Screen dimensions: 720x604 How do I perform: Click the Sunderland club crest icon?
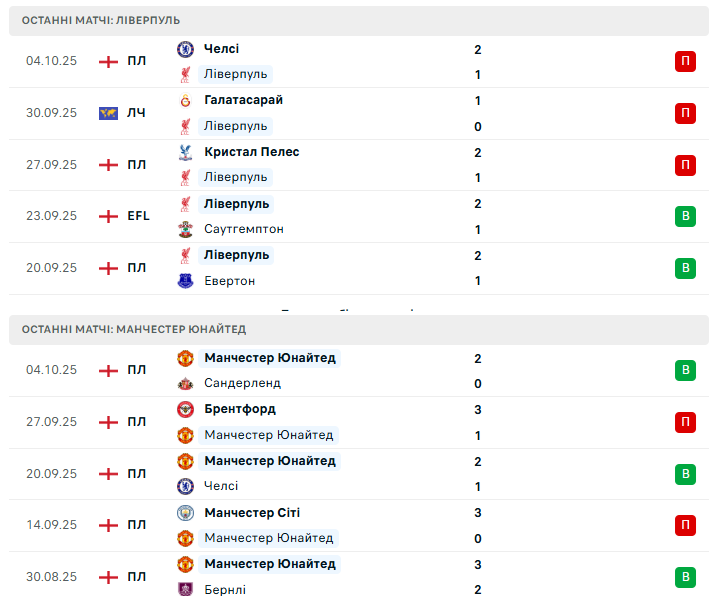point(185,383)
